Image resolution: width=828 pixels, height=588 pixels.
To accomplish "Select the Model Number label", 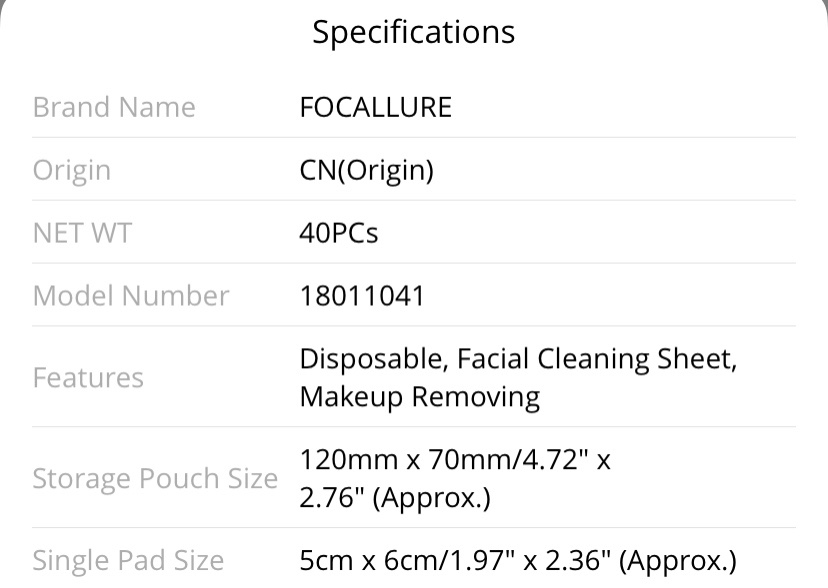I will click(x=131, y=296).
